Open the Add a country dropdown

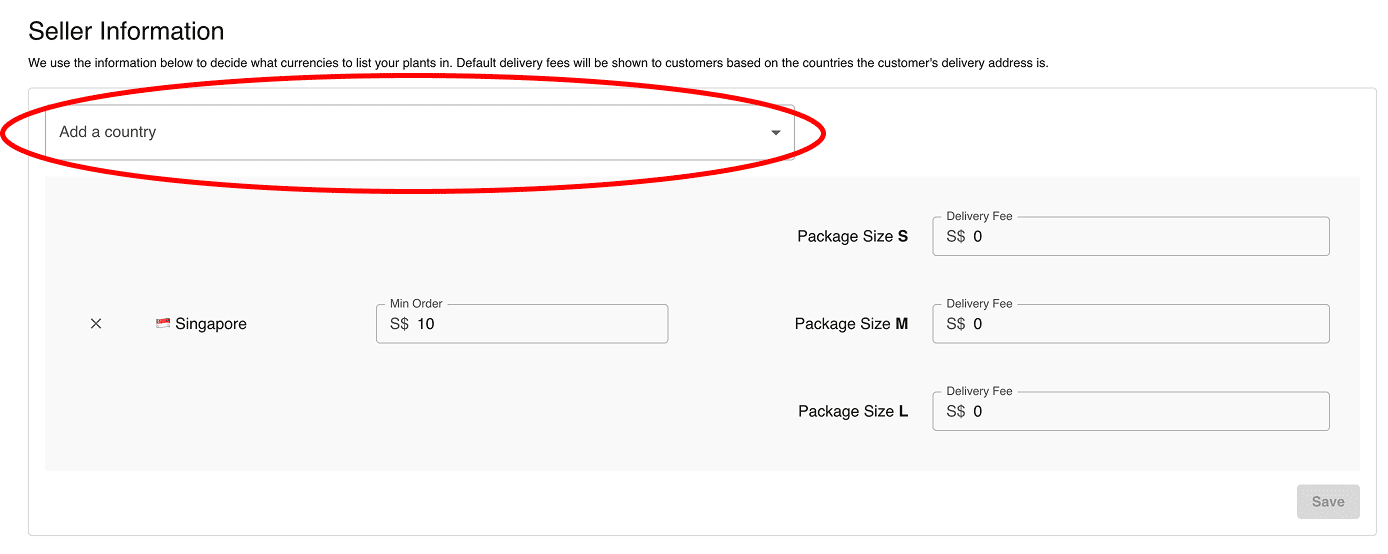(420, 132)
